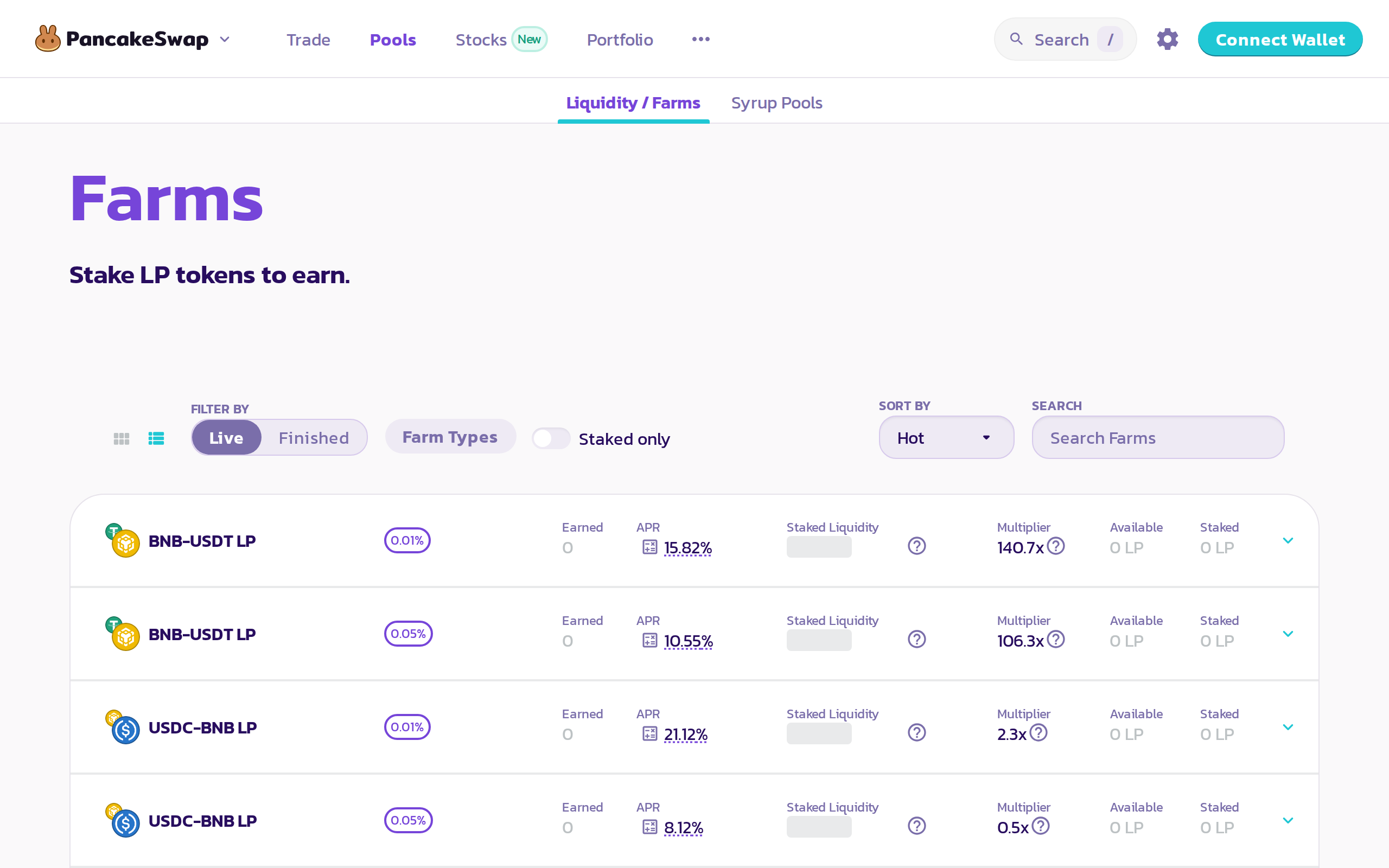Open the three-dots more menu
The image size is (1389, 868).
pos(700,39)
